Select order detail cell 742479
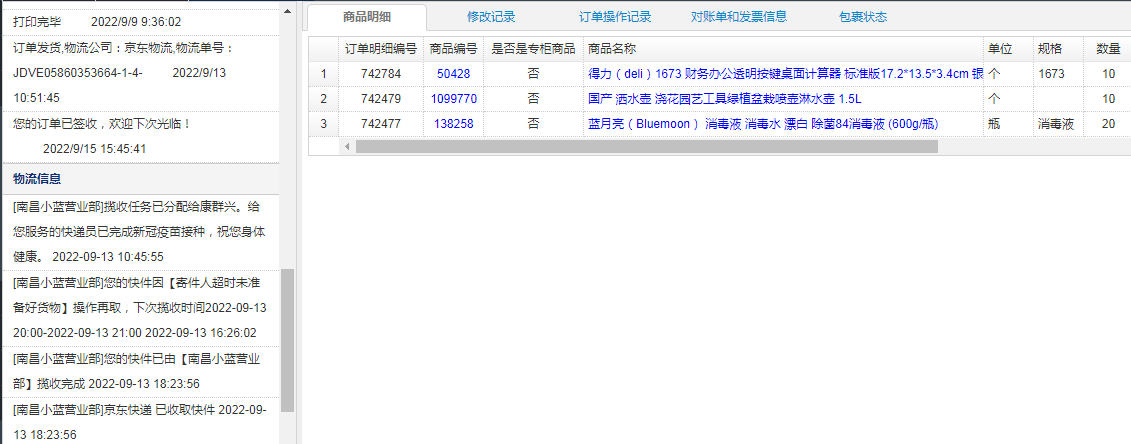The height and width of the screenshot is (444, 1131). [381, 99]
